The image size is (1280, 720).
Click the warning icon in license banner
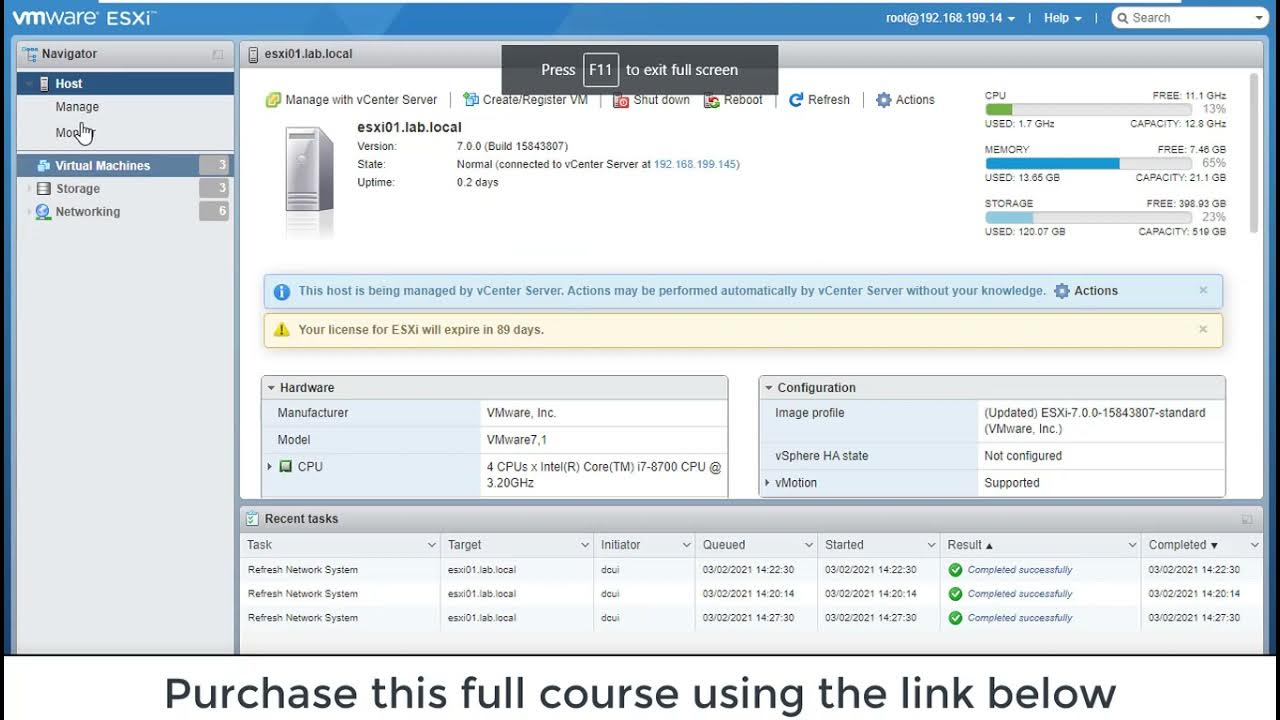282,330
